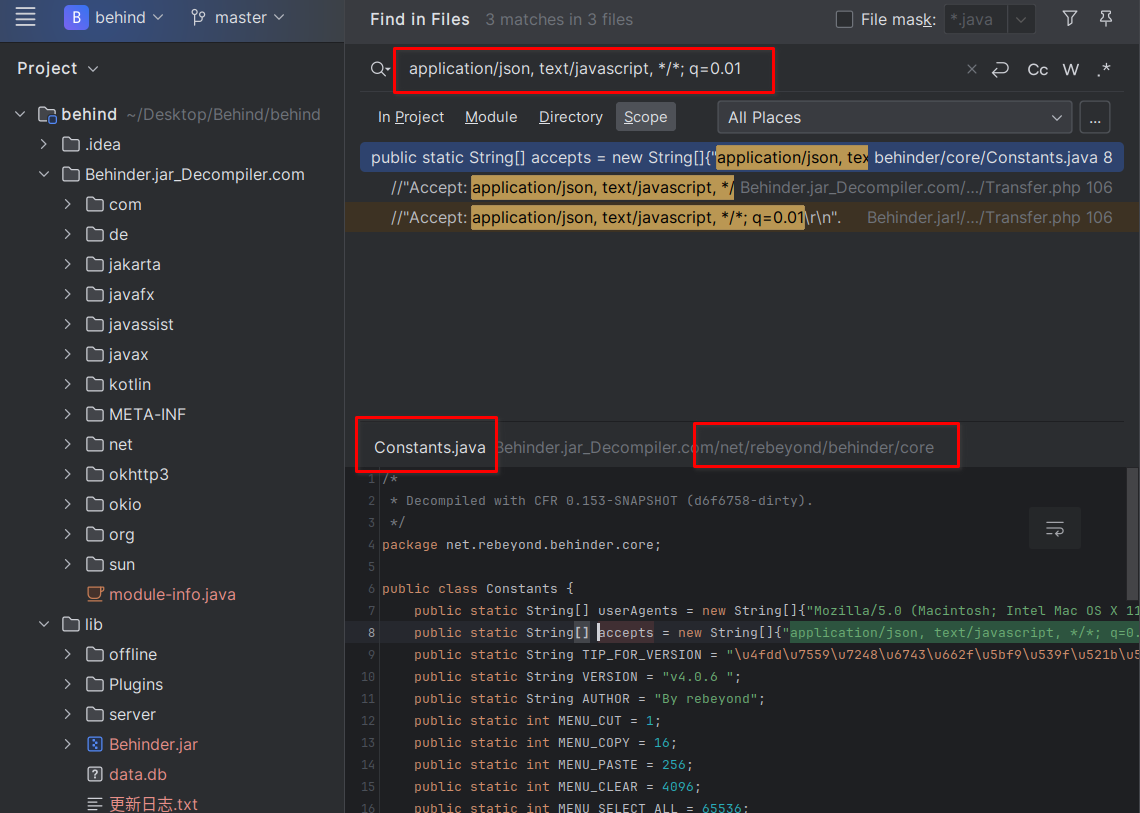Screen dimensions: 1140x813
Task: Click the Plugins folder icon
Action: [95, 684]
